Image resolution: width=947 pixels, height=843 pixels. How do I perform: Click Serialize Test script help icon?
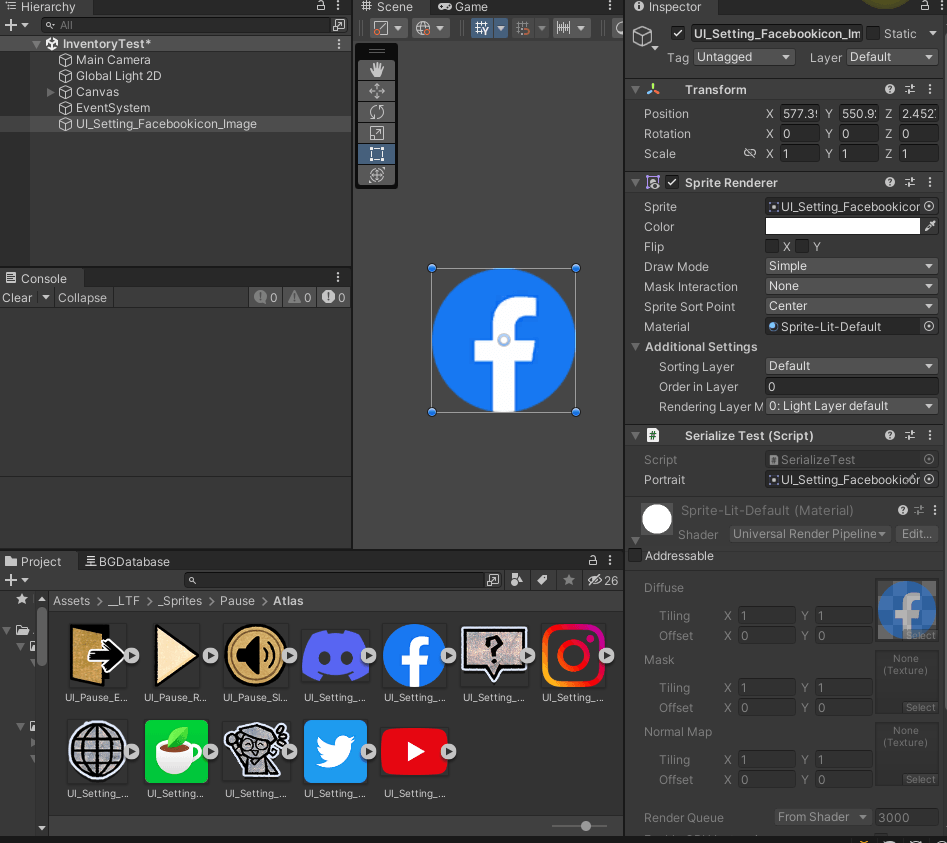[890, 435]
